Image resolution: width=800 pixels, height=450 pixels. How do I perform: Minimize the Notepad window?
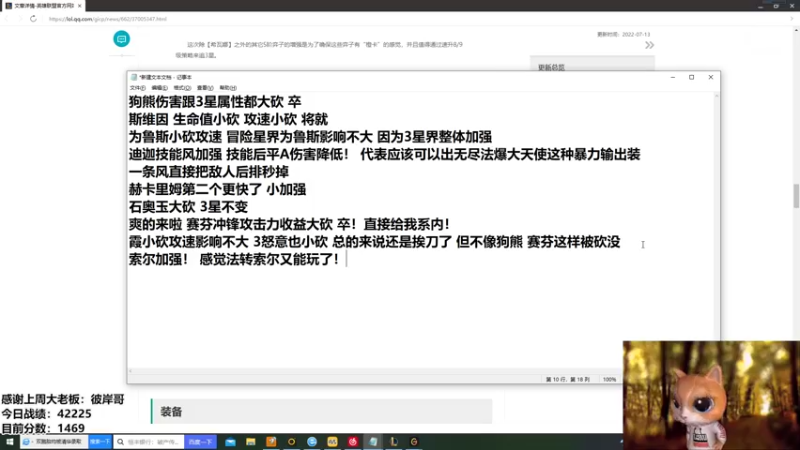tap(673, 77)
